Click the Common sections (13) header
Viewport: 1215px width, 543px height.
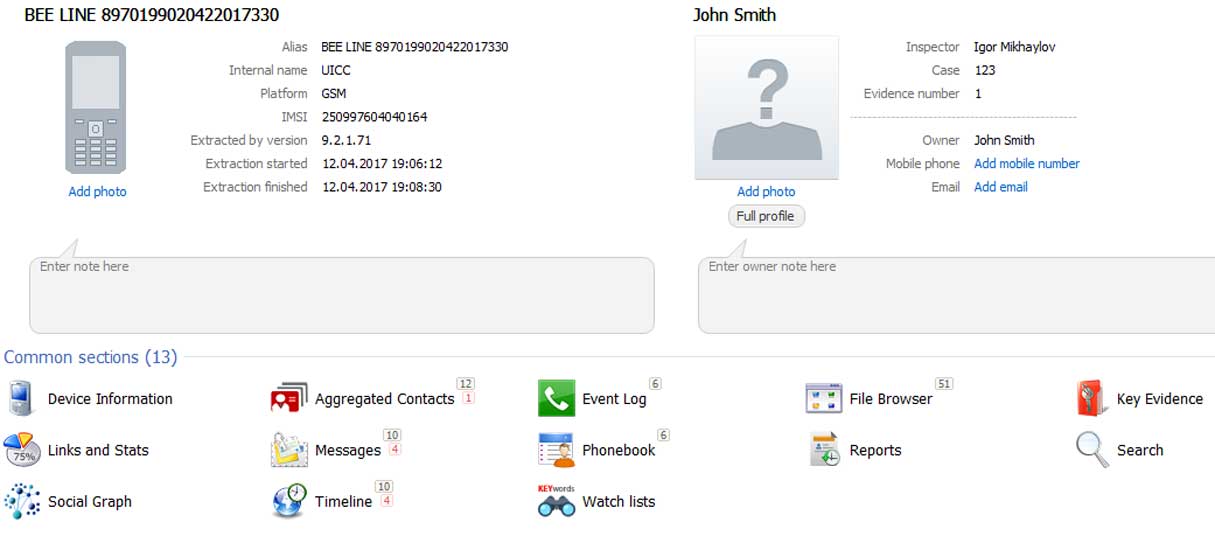point(90,357)
